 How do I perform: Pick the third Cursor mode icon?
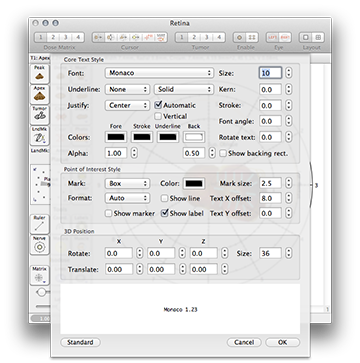pyautogui.click(x=123, y=37)
